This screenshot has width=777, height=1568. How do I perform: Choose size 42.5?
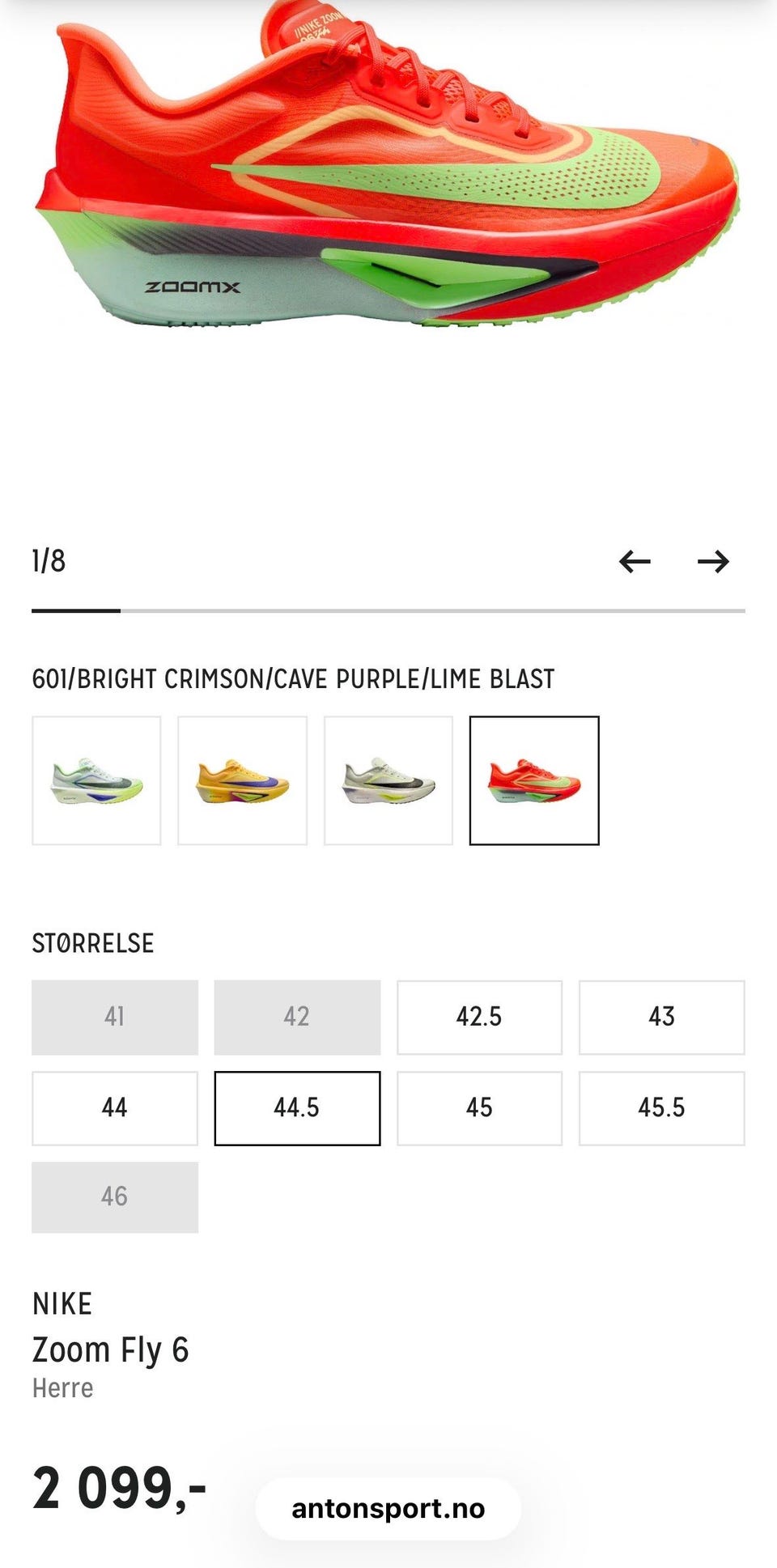pyautogui.click(x=479, y=1018)
